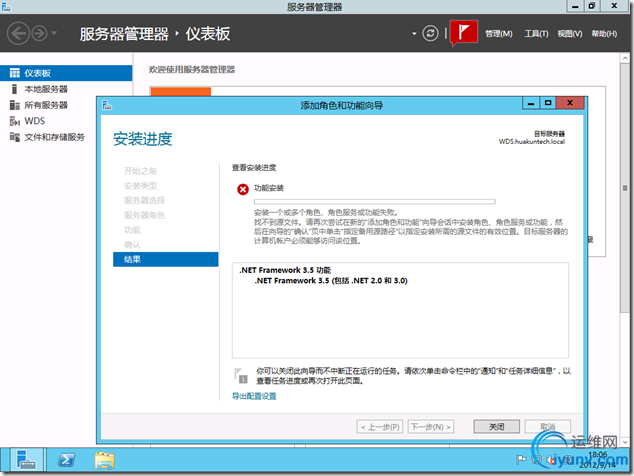The width and height of the screenshot is (634, 476).
Task: Open the 管理(M) menu
Action: pos(499,34)
